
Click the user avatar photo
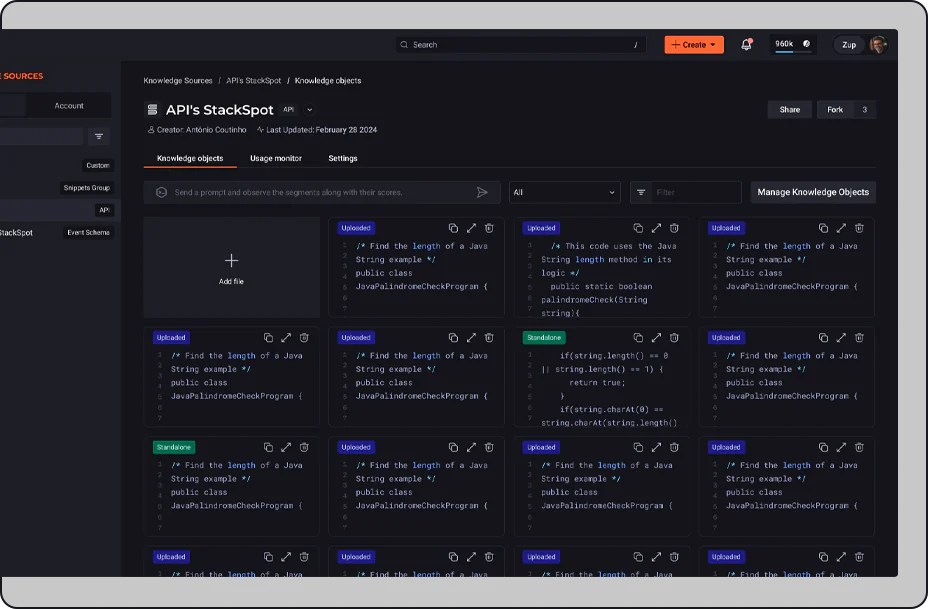coord(878,44)
